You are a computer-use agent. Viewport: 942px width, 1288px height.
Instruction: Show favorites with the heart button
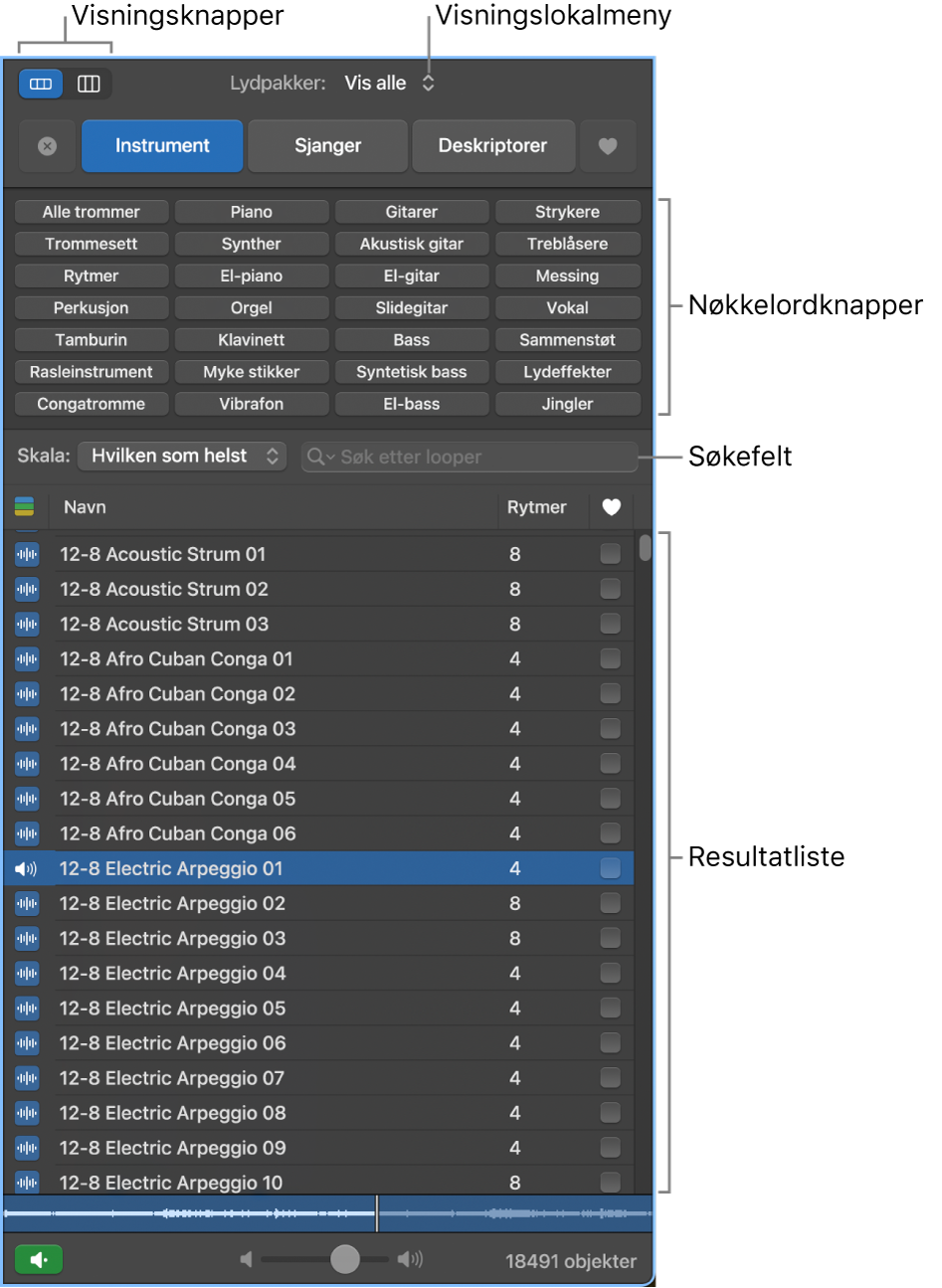[607, 146]
